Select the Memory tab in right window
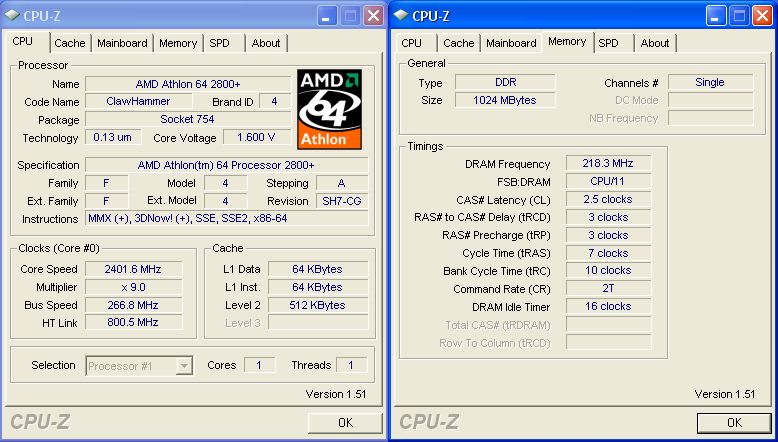Screen dimensions: 778x442 (567, 42)
